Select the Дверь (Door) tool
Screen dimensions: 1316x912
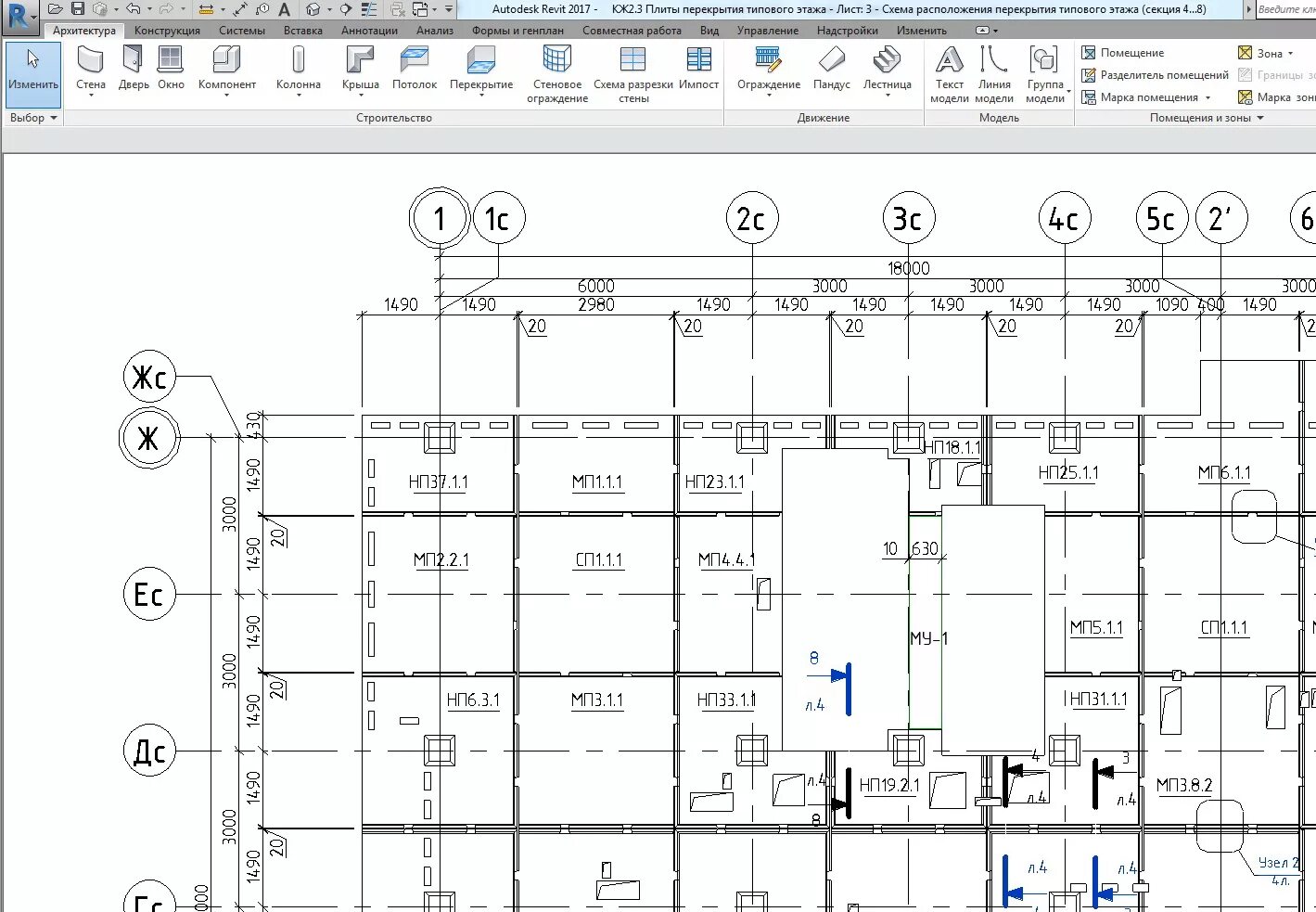tap(134, 70)
